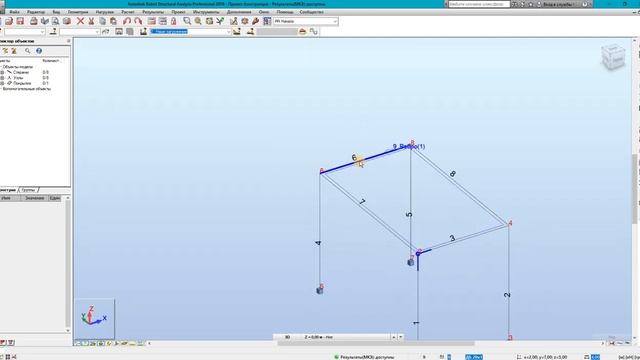Click the Save floppy disk icon

coord(20,21)
